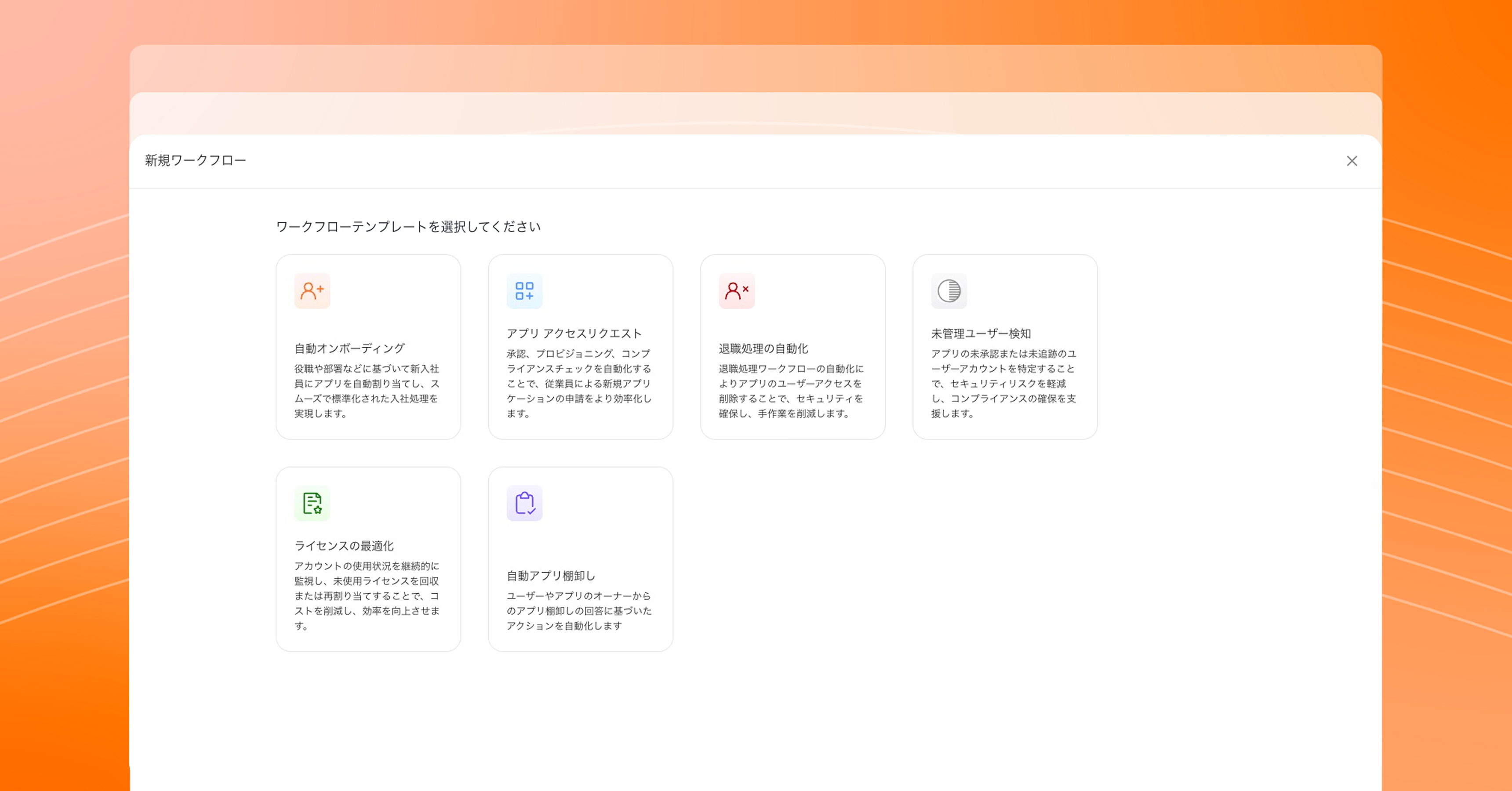The image size is (1512, 791).
Task: Click the offboarding automation description text
Action: [x=791, y=391]
